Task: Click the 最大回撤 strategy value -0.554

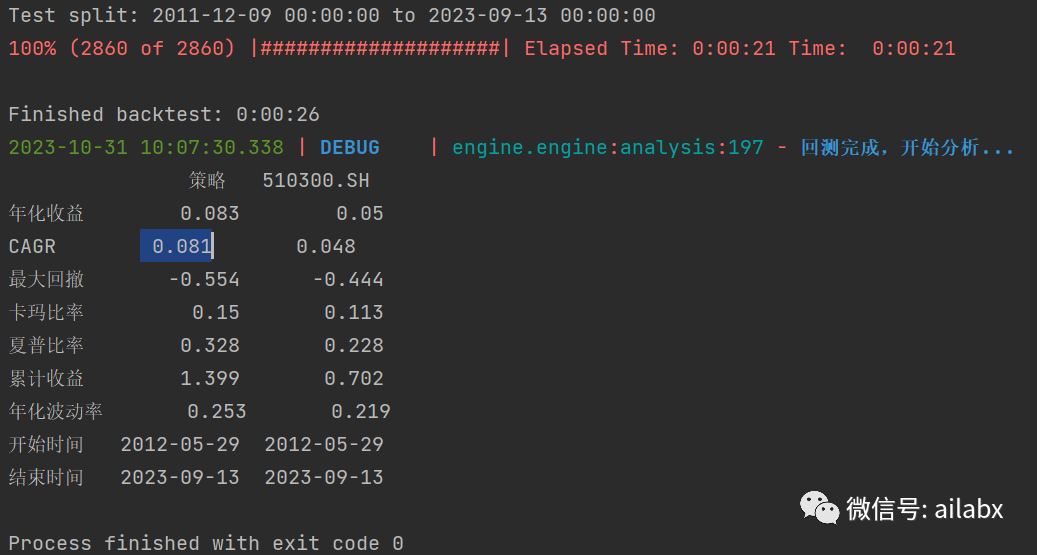Action: pyautogui.click(x=204, y=279)
